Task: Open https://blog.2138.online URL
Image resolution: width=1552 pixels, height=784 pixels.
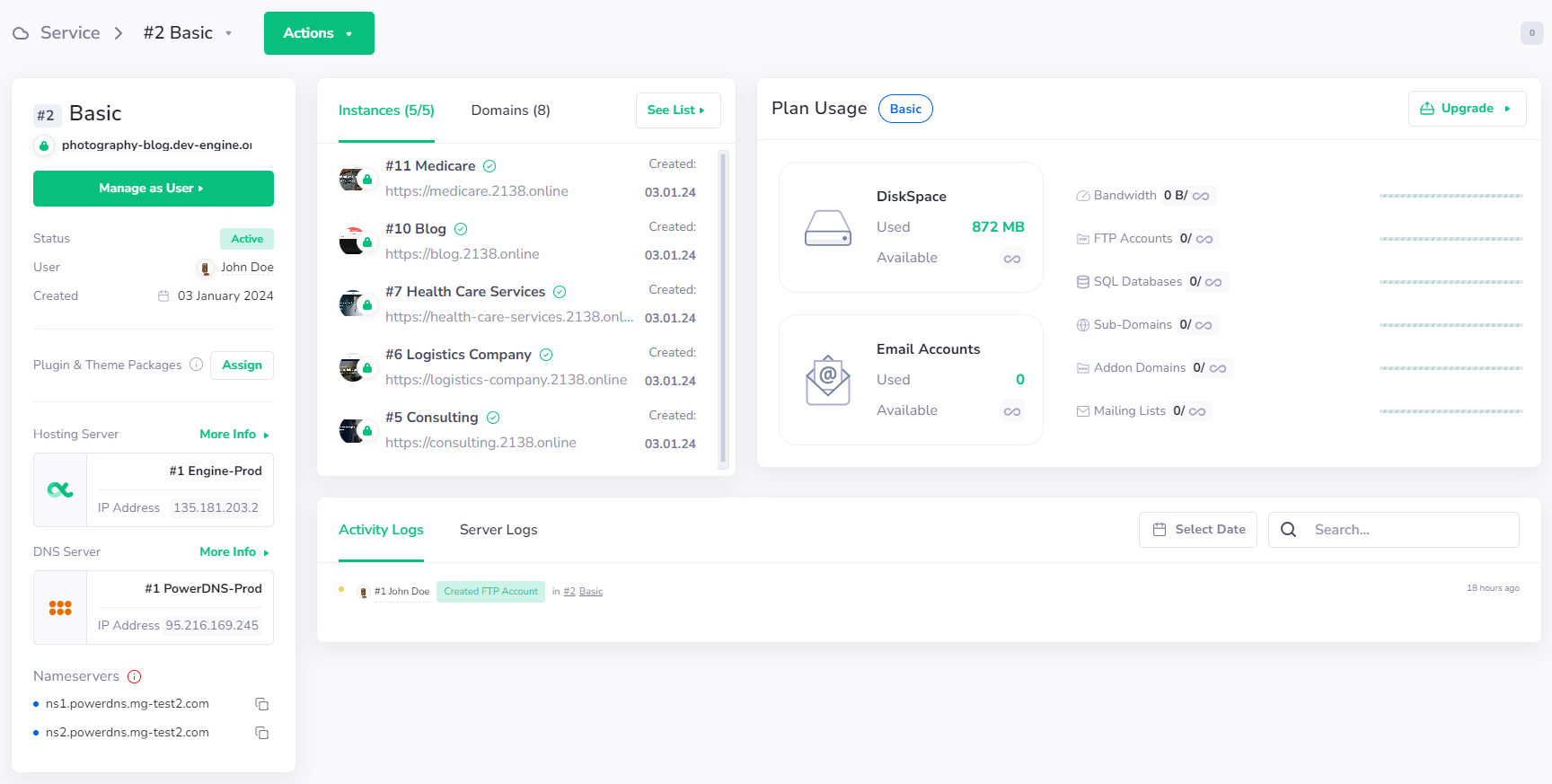Action: 463,254
